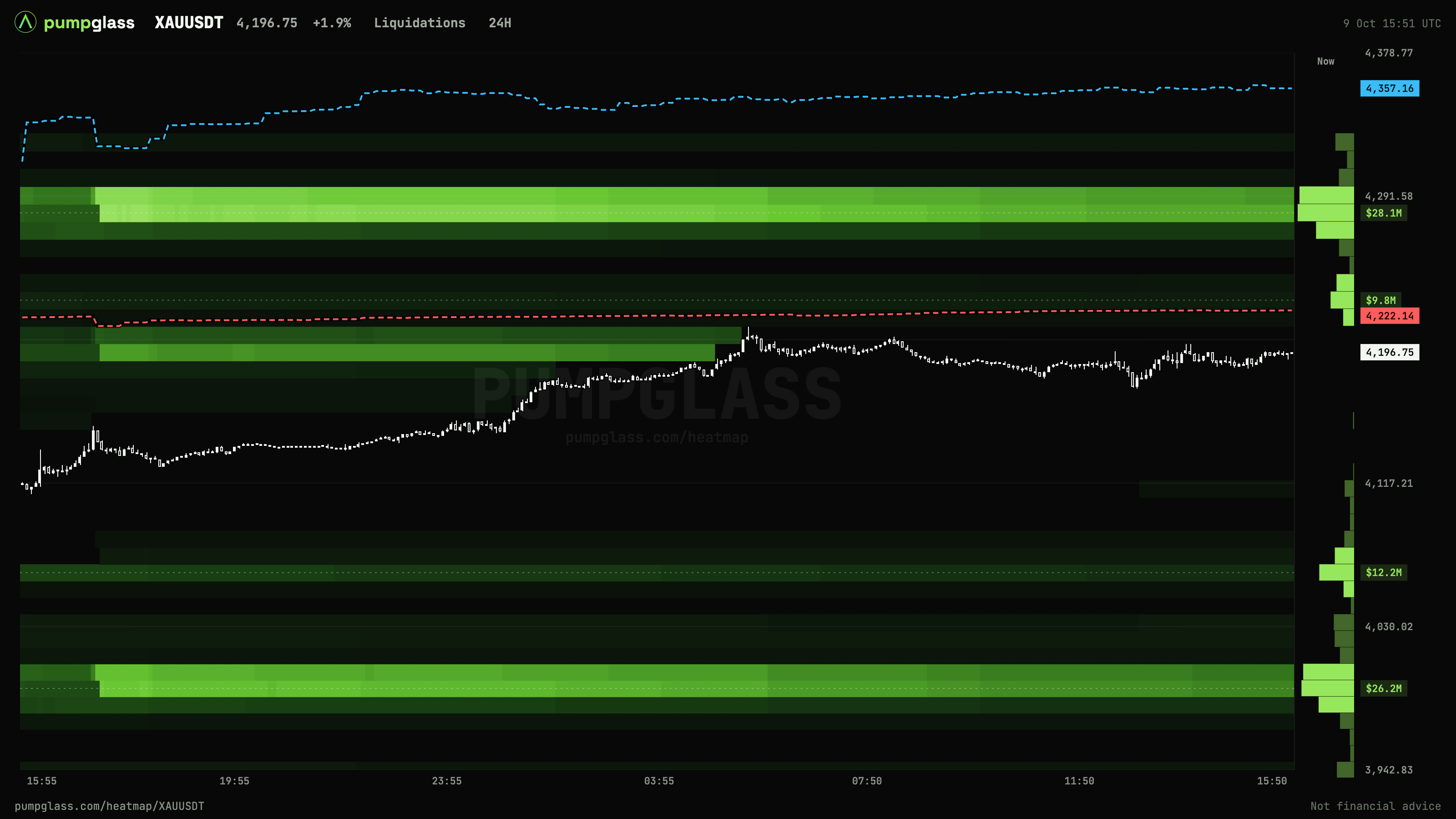This screenshot has height=819, width=1456.
Task: Click histogram bar beside $9.8M
Action: click(1342, 300)
